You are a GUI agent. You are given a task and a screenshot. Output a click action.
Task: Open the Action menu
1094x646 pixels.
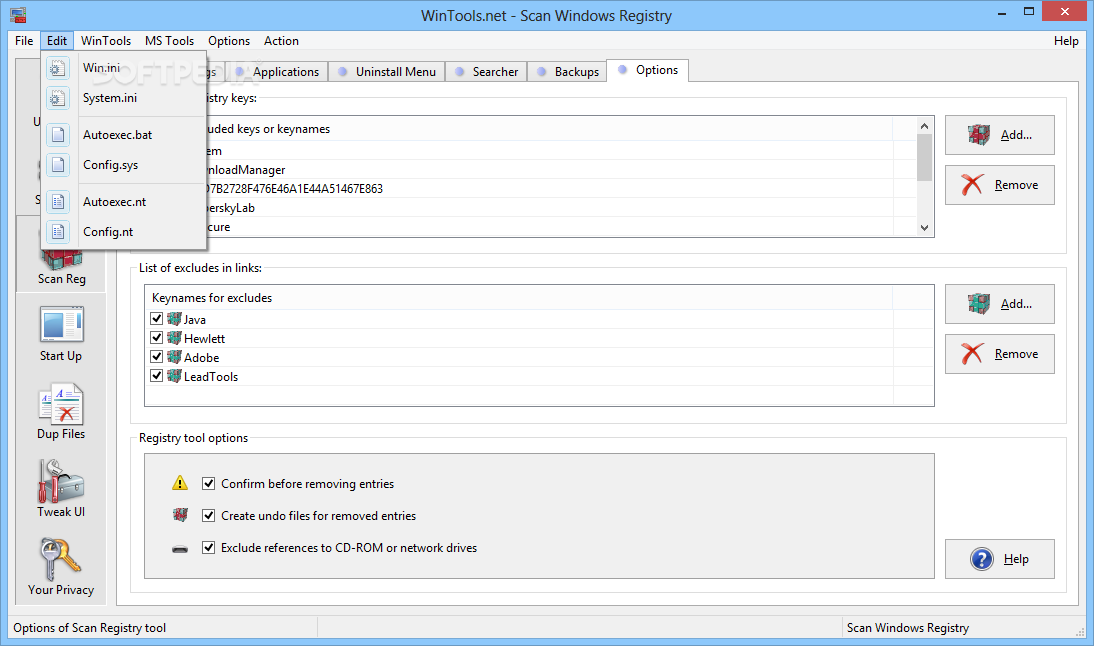(281, 40)
